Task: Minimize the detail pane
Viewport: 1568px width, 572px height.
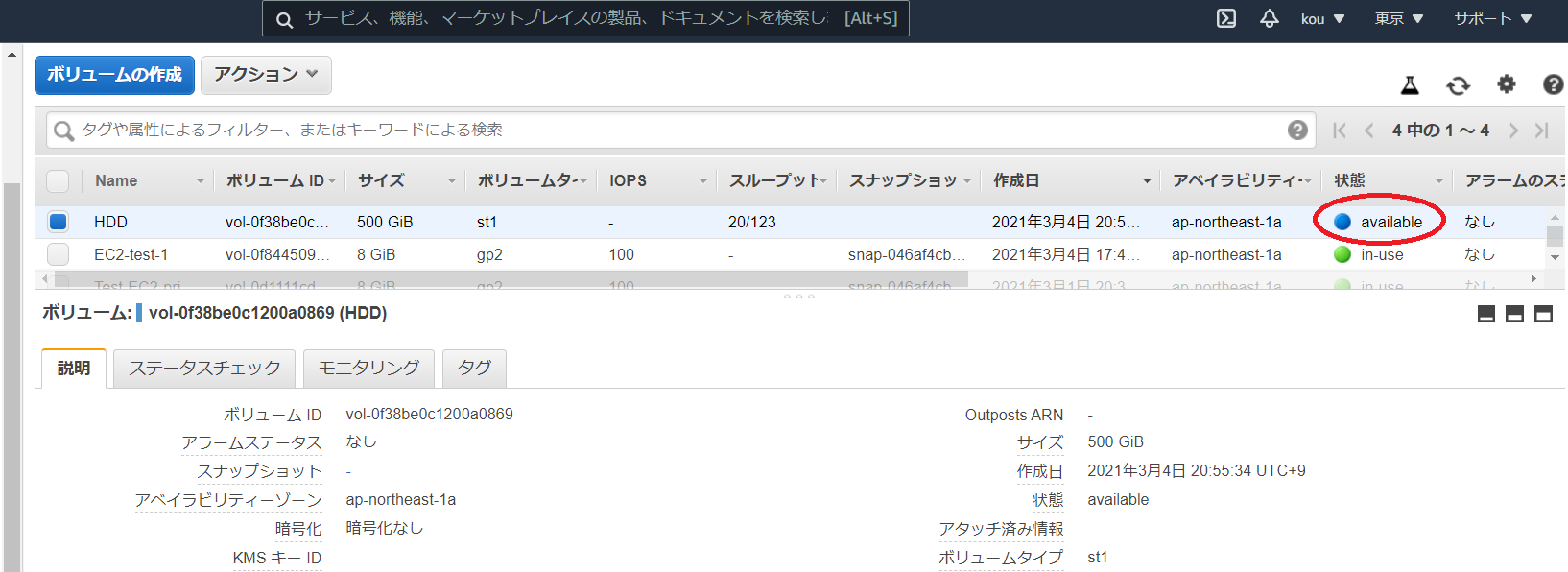Action: (x=1486, y=314)
